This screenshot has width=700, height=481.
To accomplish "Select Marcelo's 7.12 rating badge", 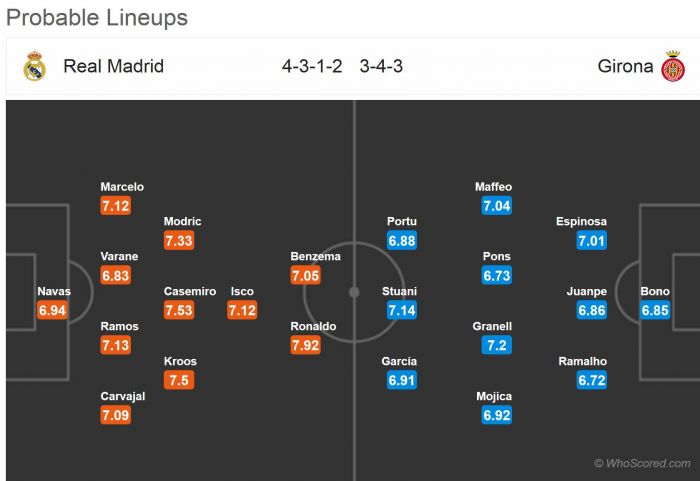I will point(116,205).
